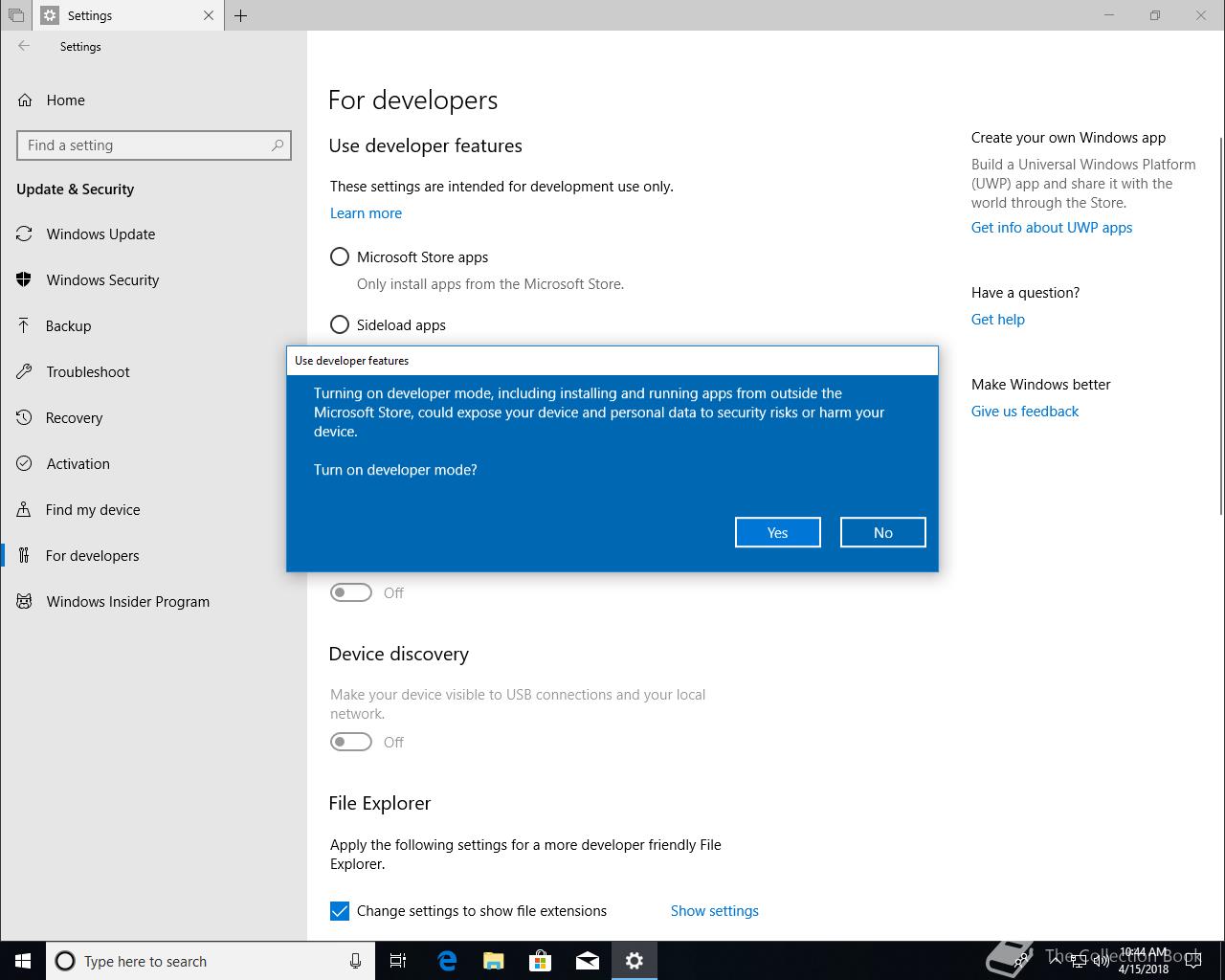Click the Troubleshoot label in sidebar
Viewport: 1225px width, 980px height.
tap(88, 372)
